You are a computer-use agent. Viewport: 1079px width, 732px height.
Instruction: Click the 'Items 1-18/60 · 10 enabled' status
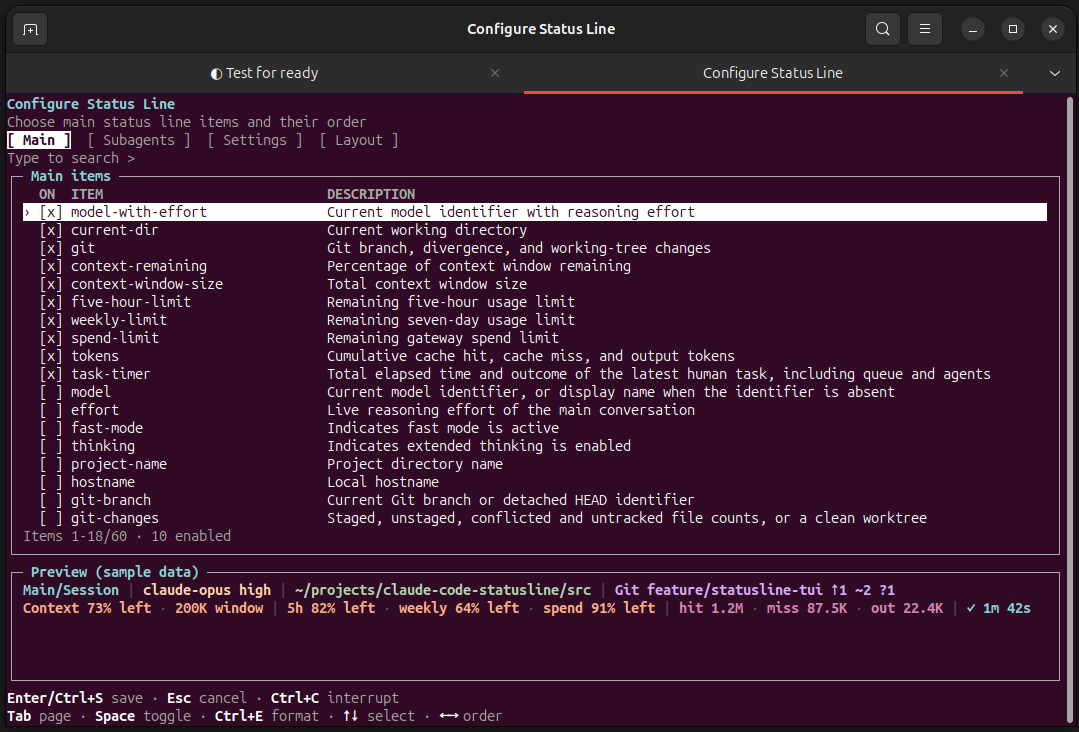coord(127,536)
